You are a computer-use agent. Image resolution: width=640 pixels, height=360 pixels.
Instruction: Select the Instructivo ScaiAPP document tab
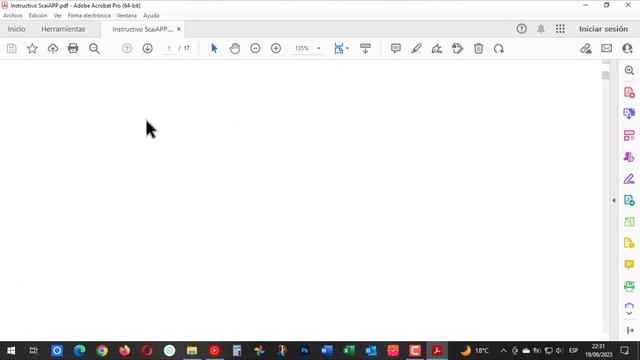(x=142, y=29)
